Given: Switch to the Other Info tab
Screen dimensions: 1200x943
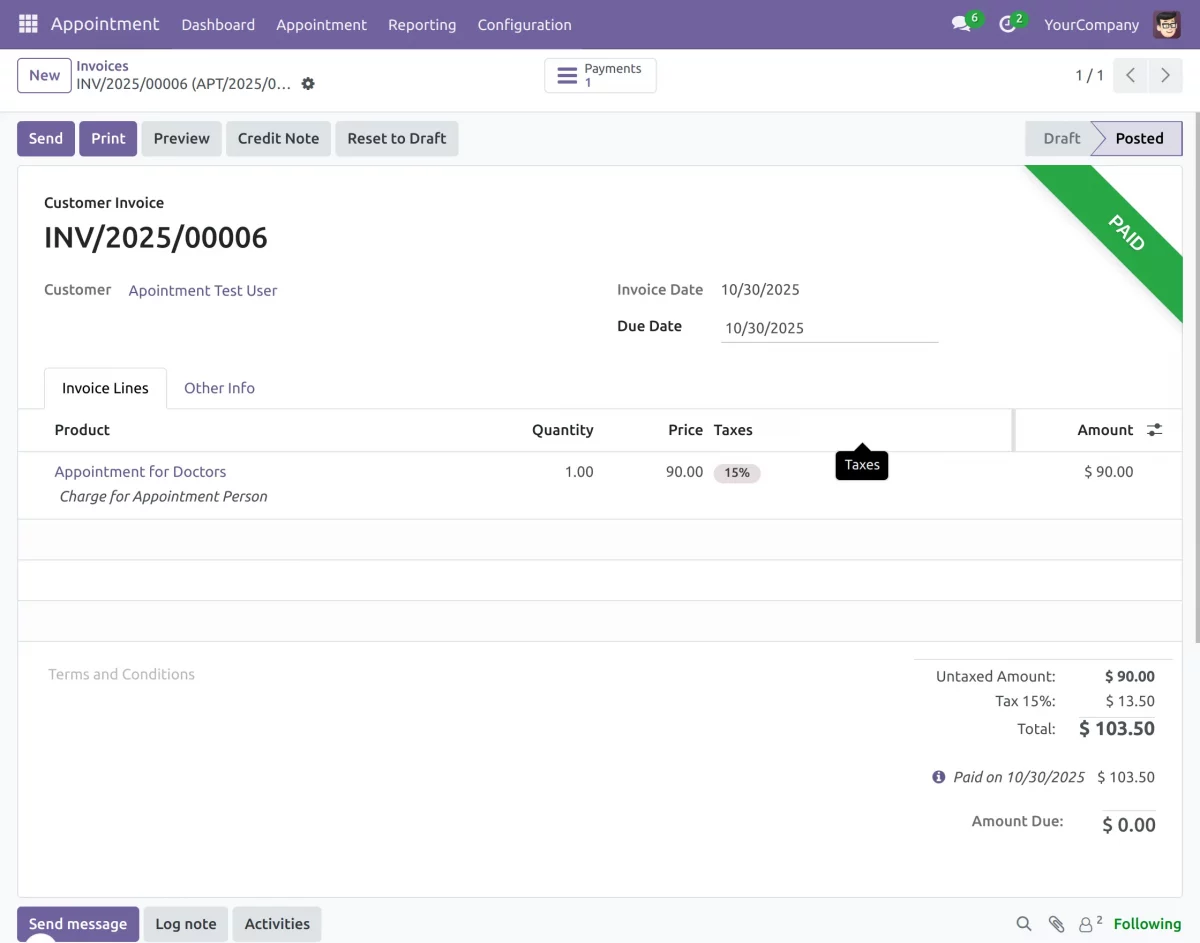Looking at the screenshot, I should click(219, 388).
